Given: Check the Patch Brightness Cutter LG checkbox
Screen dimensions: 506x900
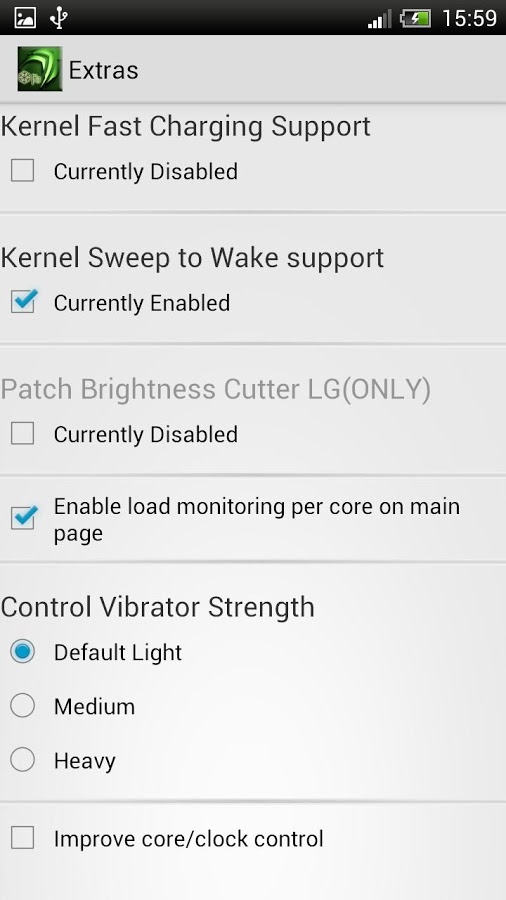Looking at the screenshot, I should coord(22,433).
